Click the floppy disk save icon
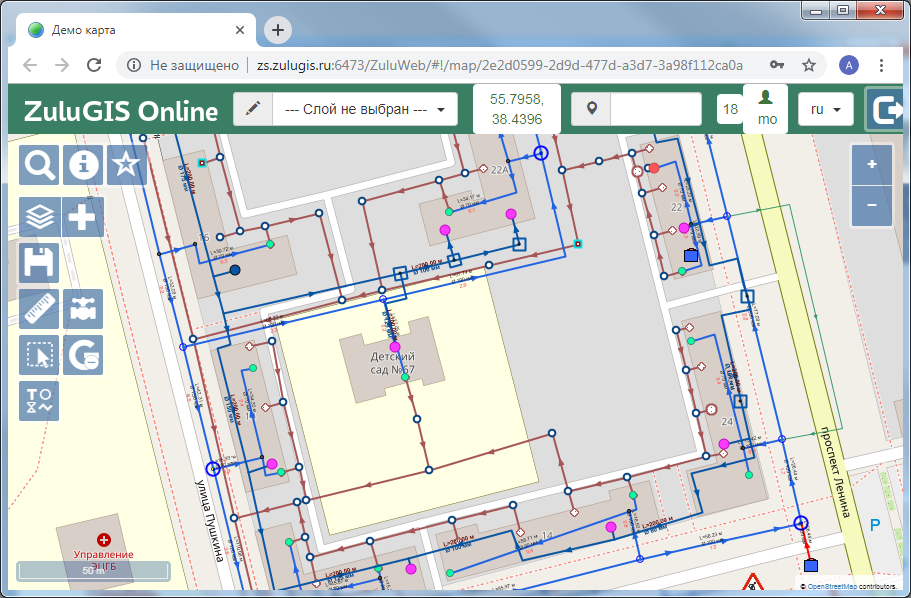 pos(40,264)
